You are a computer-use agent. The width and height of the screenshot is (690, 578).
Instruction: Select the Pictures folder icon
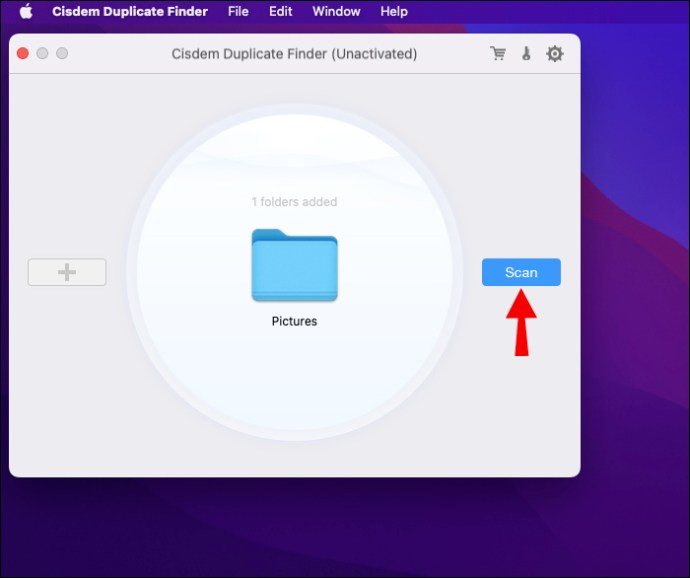click(294, 265)
